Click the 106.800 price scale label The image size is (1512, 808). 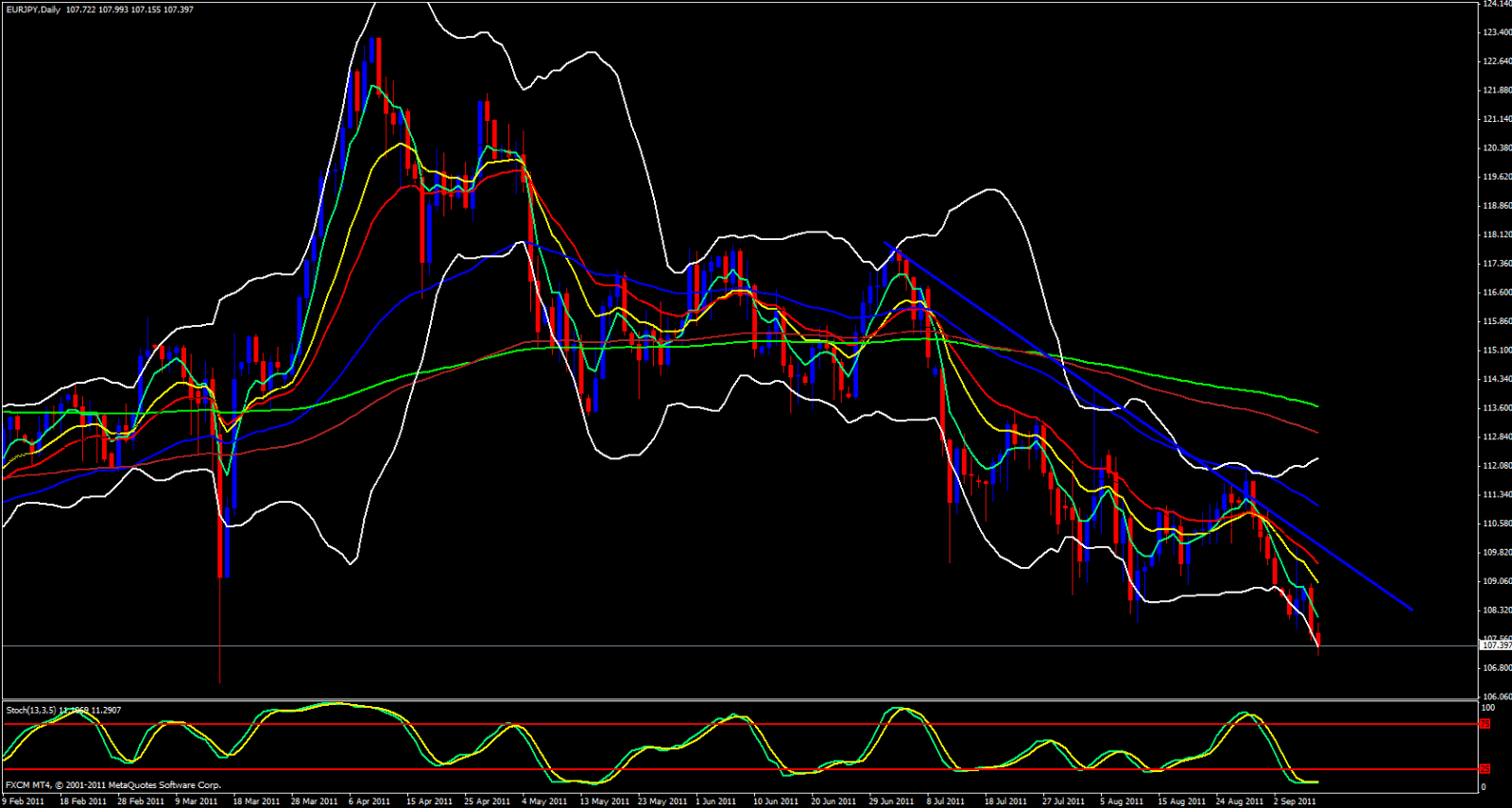tap(1496, 667)
